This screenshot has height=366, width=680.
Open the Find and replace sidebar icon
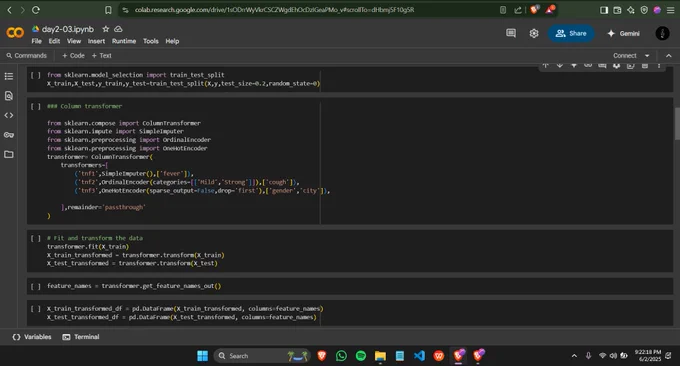coord(9,96)
